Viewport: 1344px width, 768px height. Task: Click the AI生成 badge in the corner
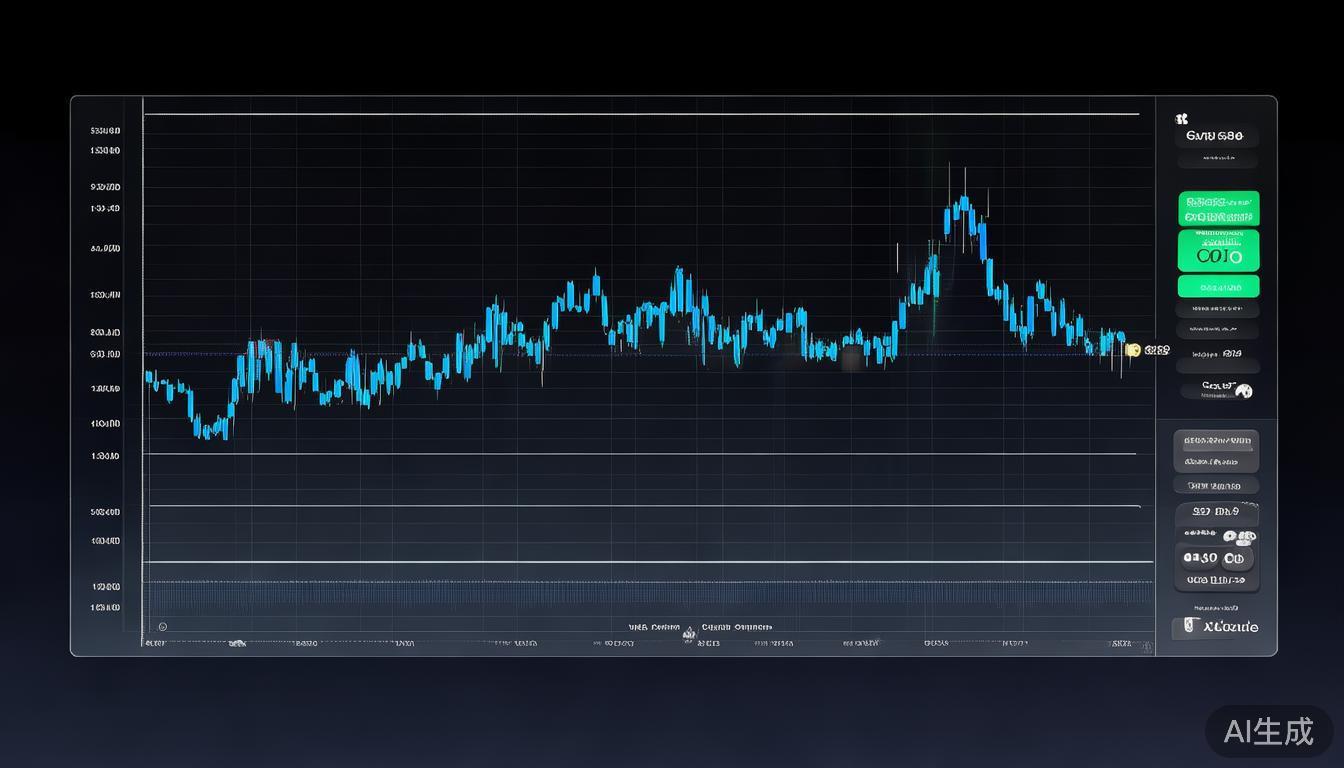[1268, 732]
